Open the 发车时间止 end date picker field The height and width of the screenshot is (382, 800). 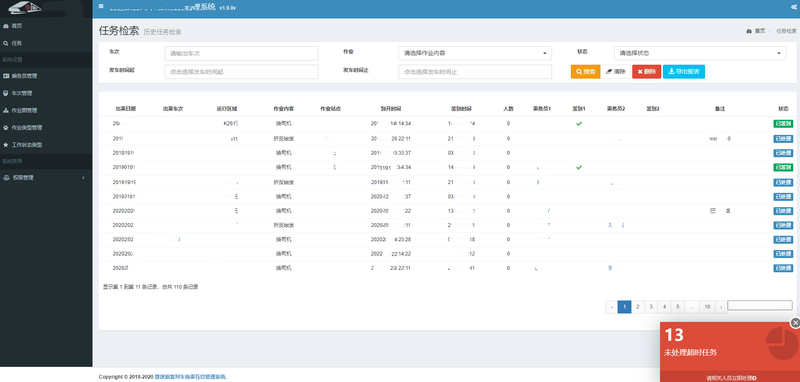pyautogui.click(x=475, y=72)
